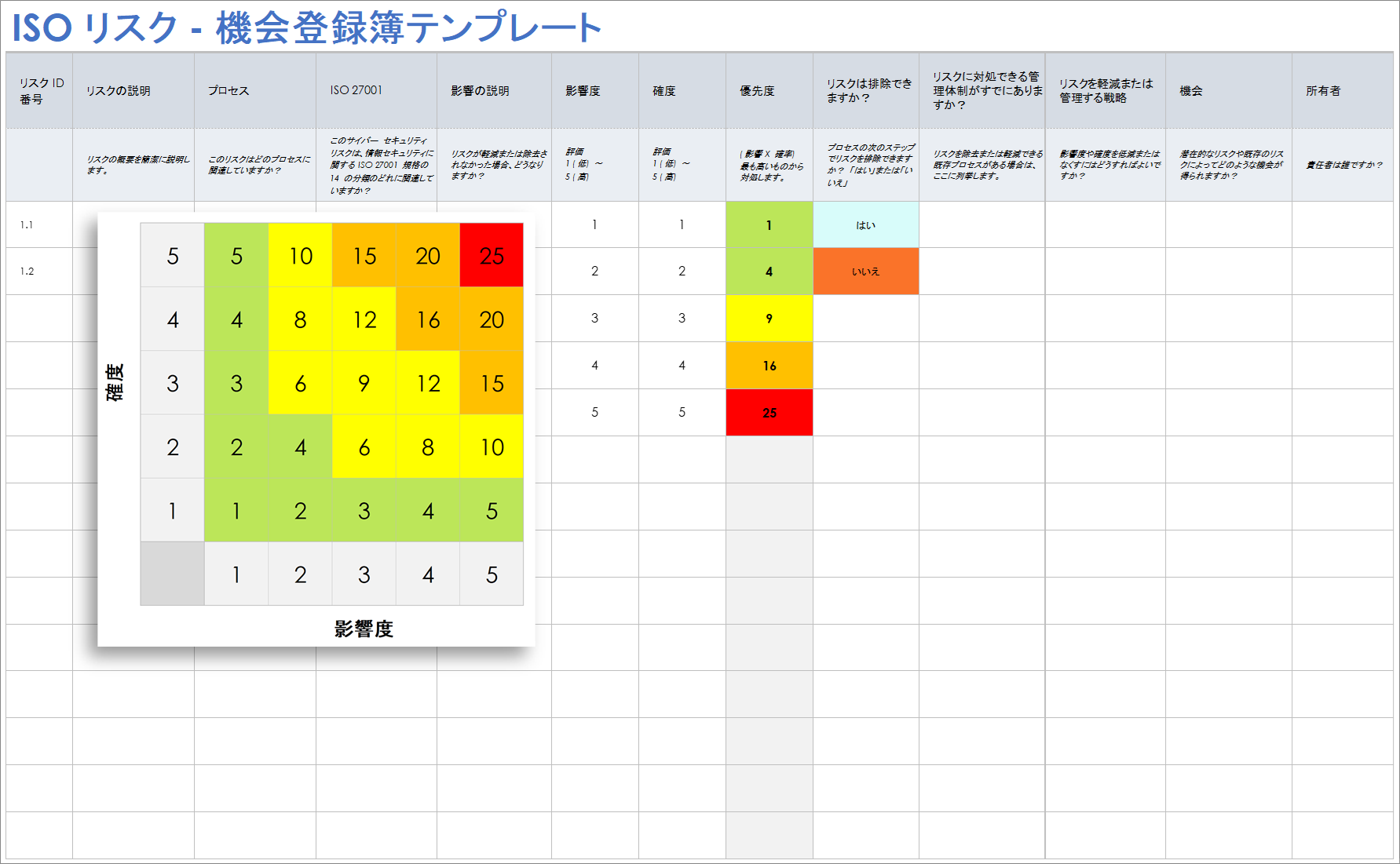The image size is (1400, 864).
Task: Click matrix cell 12 in the 確度 4 row
Action: click(x=364, y=319)
